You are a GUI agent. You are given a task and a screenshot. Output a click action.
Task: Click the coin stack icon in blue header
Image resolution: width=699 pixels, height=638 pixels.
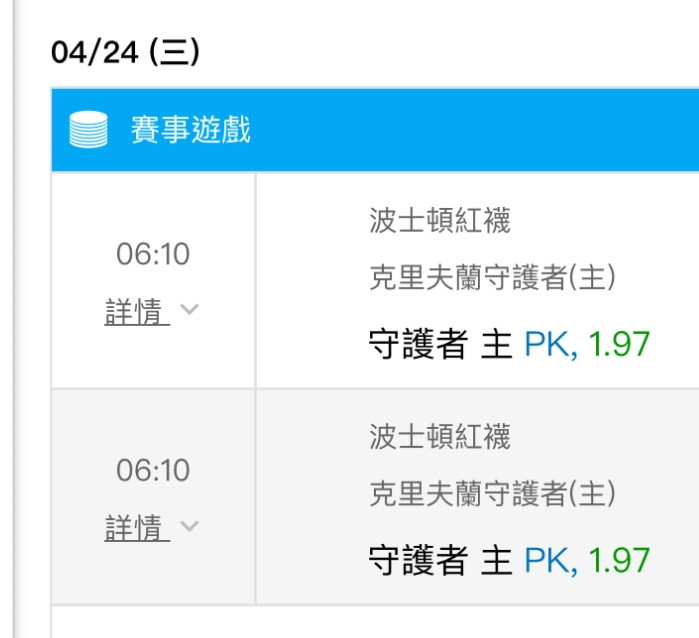coord(88,129)
